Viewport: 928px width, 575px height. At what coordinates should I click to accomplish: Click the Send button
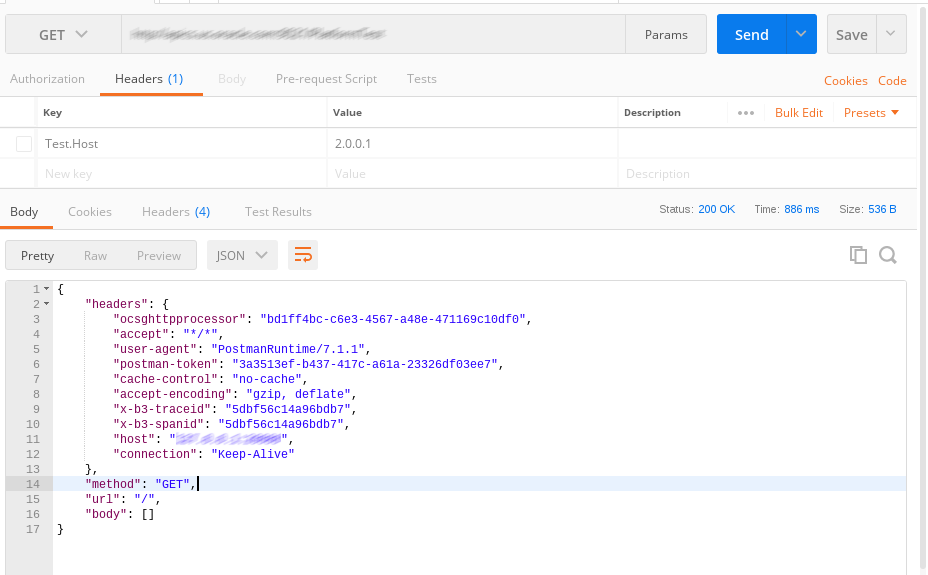point(752,34)
